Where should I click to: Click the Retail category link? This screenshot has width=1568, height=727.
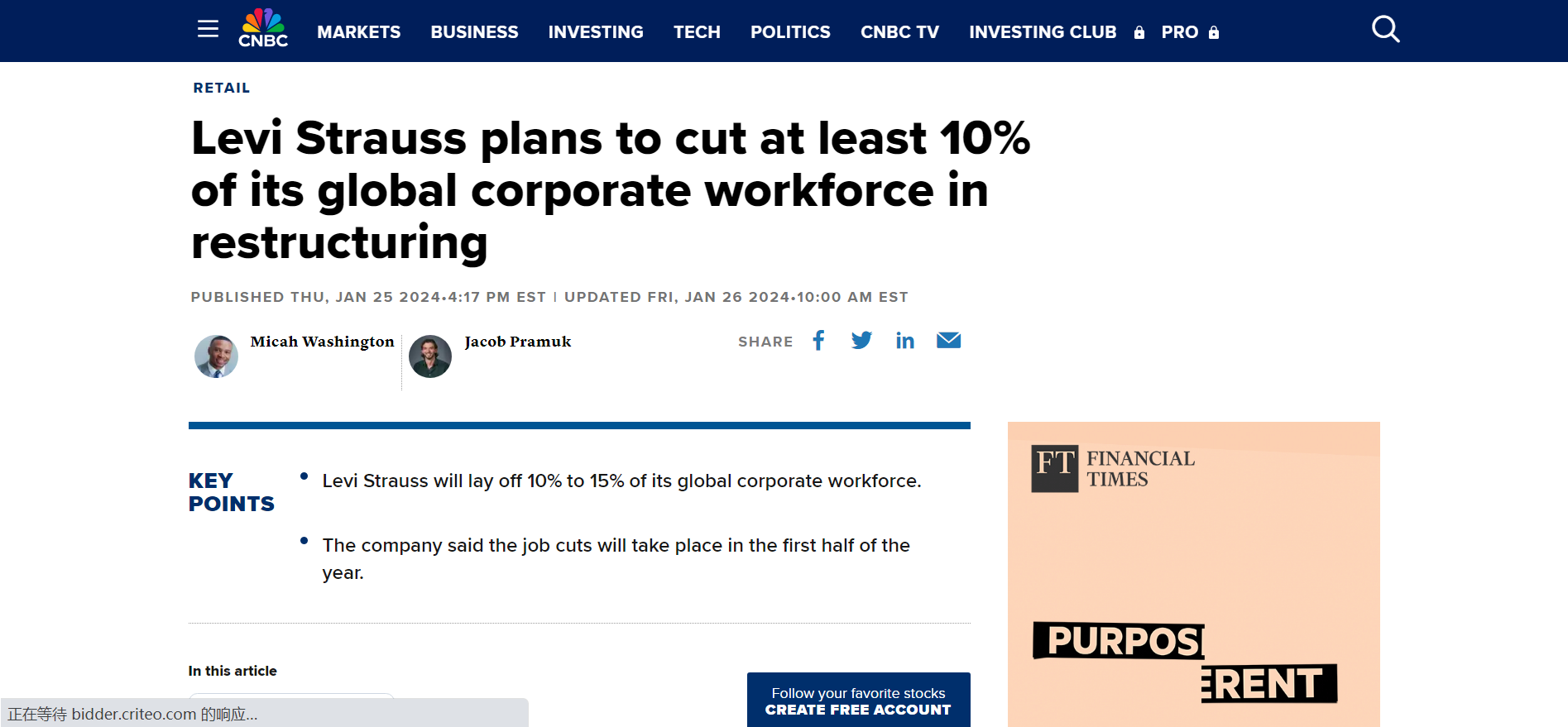click(222, 88)
